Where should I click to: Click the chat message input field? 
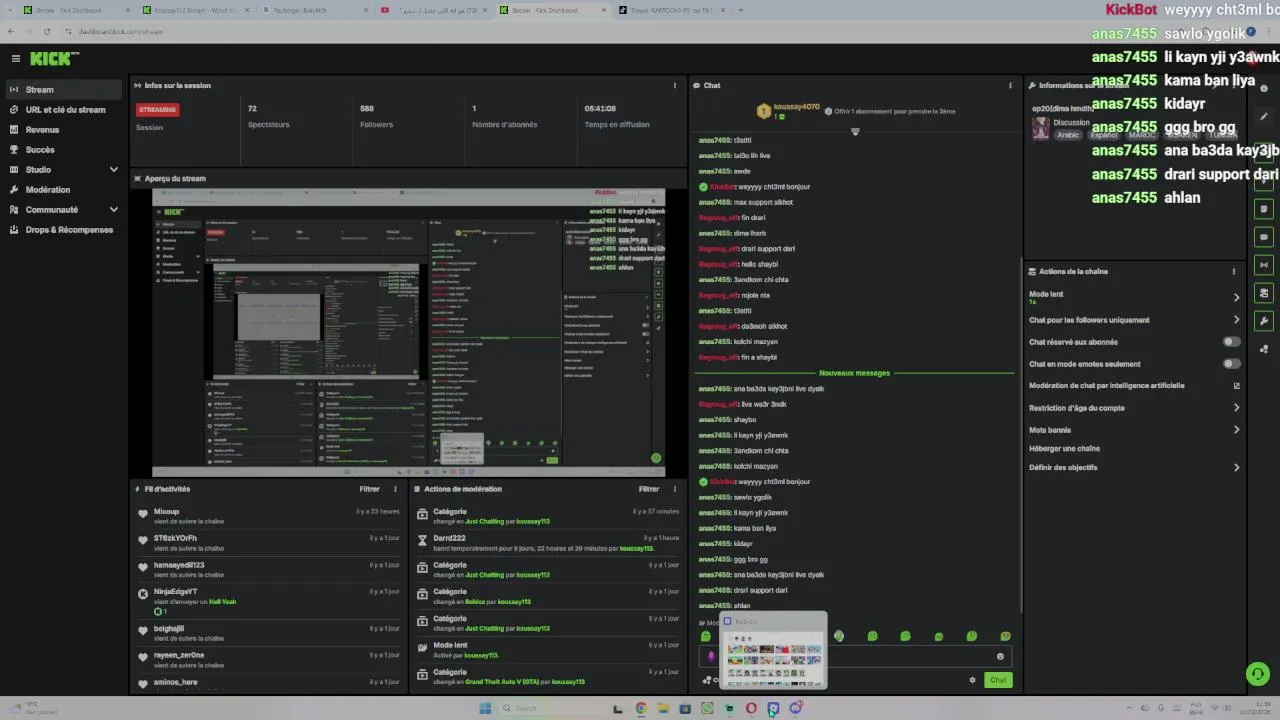857,656
